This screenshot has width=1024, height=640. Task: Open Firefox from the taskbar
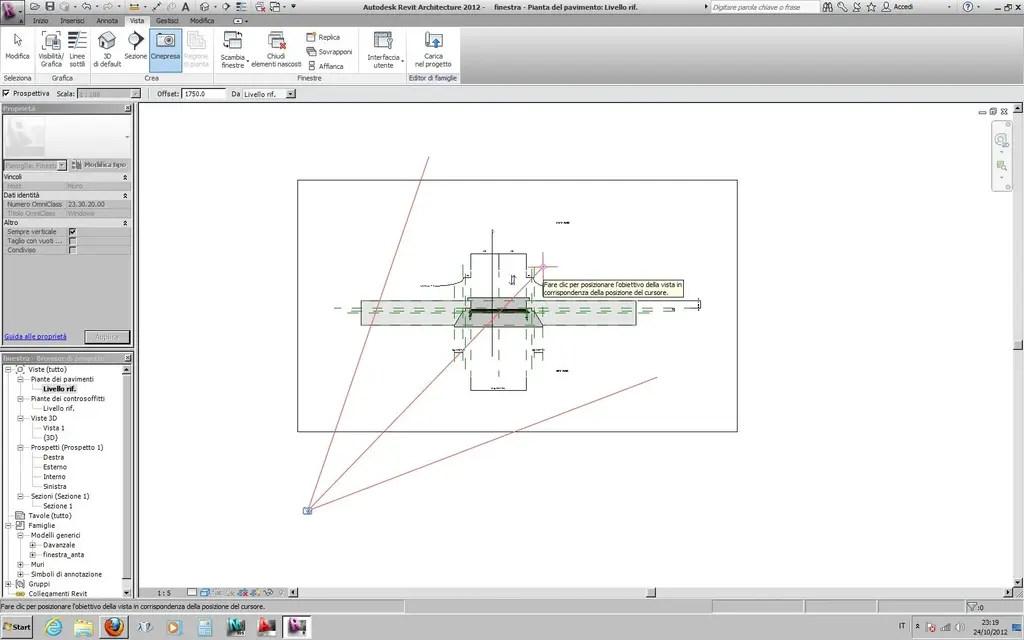114,627
